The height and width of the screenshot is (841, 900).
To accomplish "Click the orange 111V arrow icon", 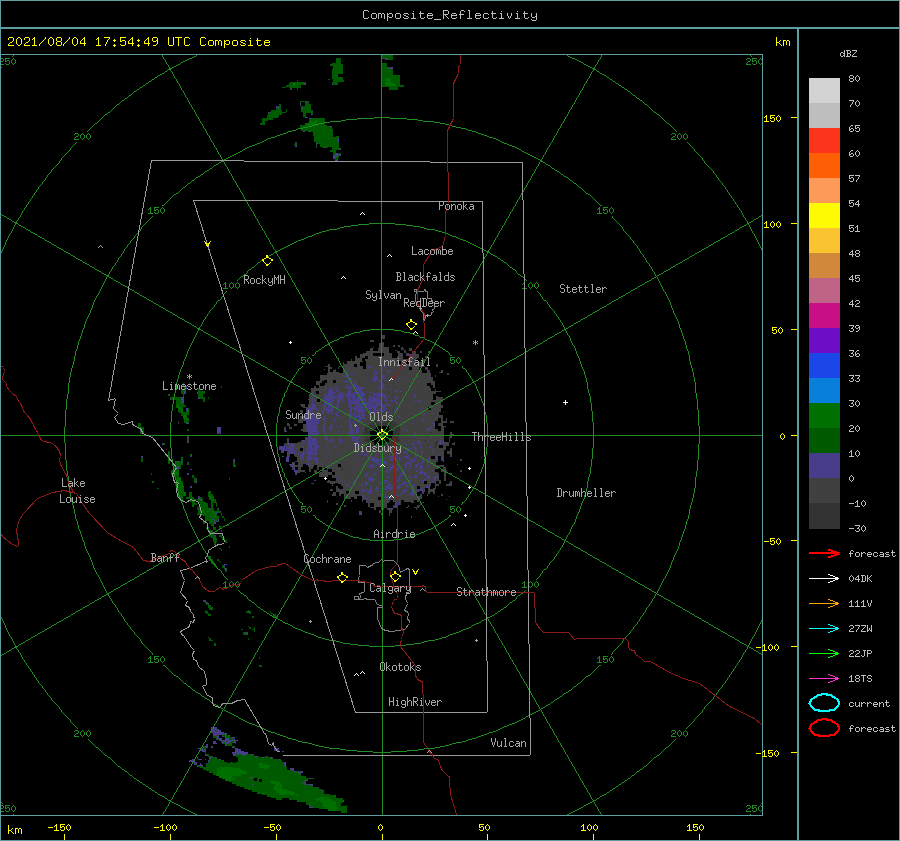I will [x=824, y=603].
